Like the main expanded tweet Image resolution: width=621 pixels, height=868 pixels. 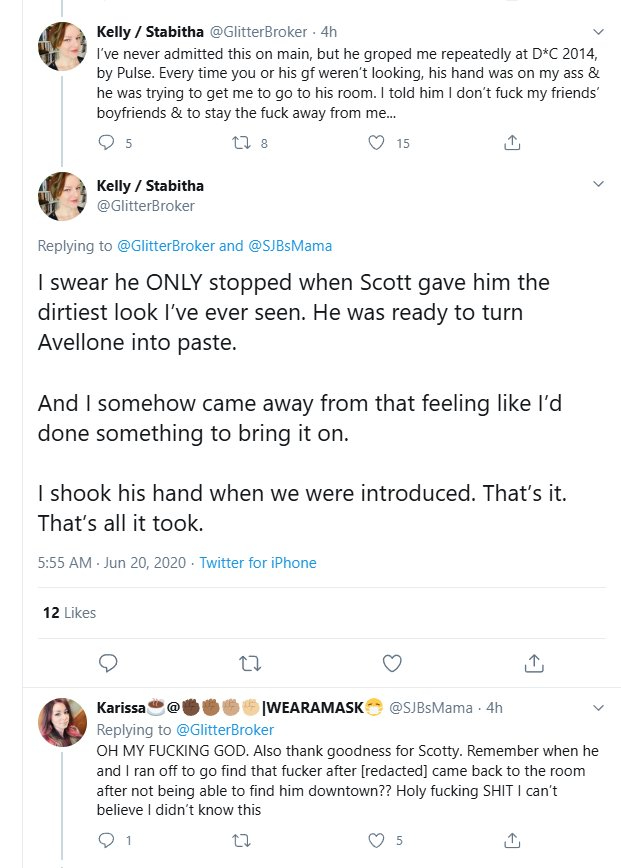[392, 662]
